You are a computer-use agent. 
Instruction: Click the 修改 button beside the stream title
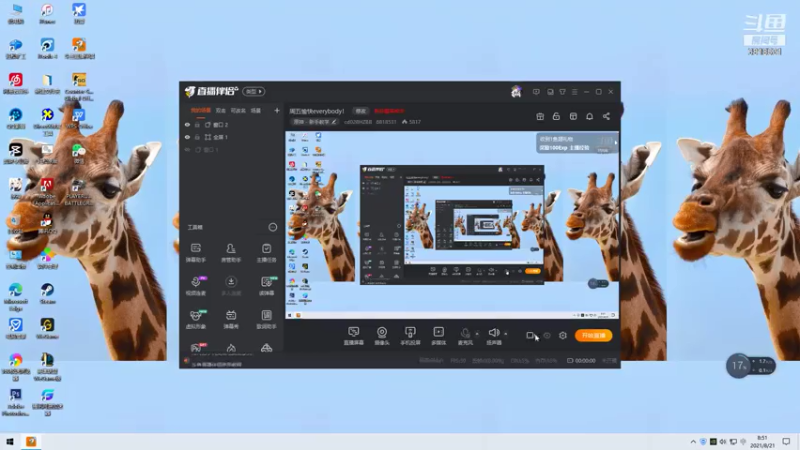point(360,111)
